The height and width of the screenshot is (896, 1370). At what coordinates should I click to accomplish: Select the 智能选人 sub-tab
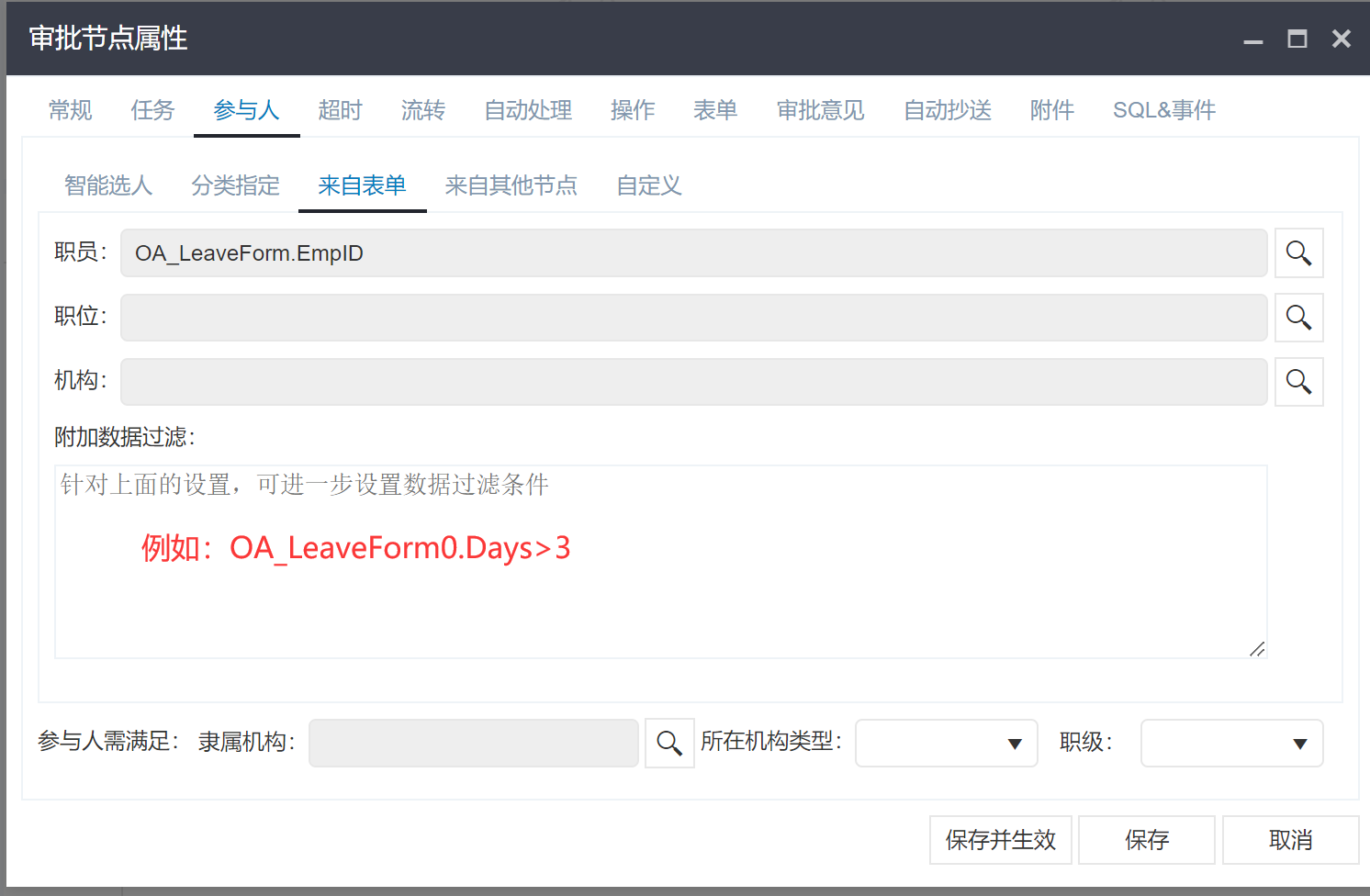[x=108, y=185]
